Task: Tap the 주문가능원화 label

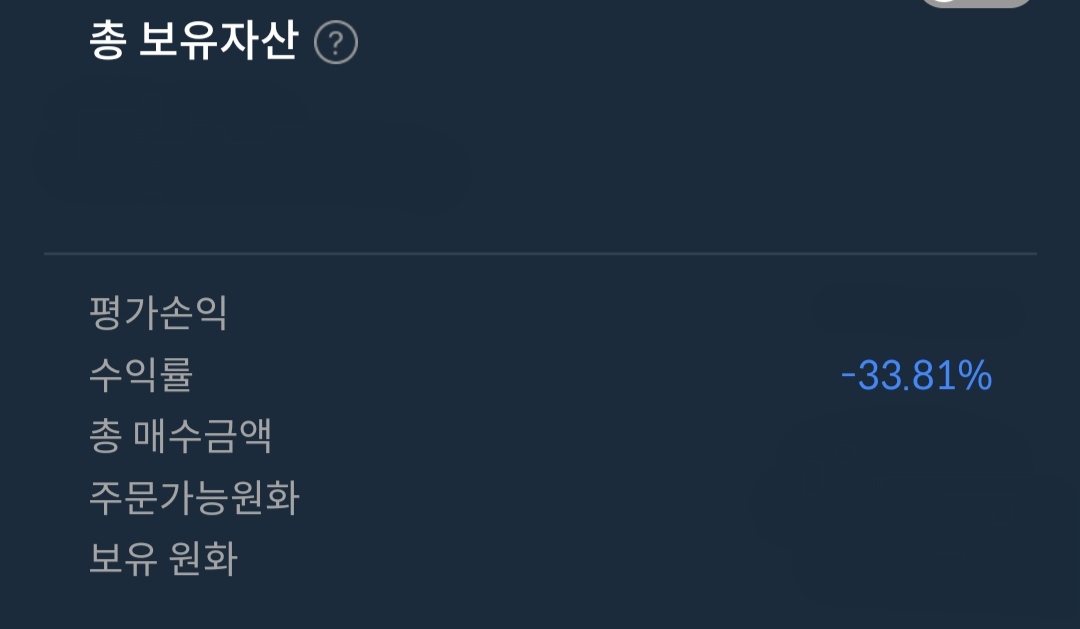Action: point(194,498)
